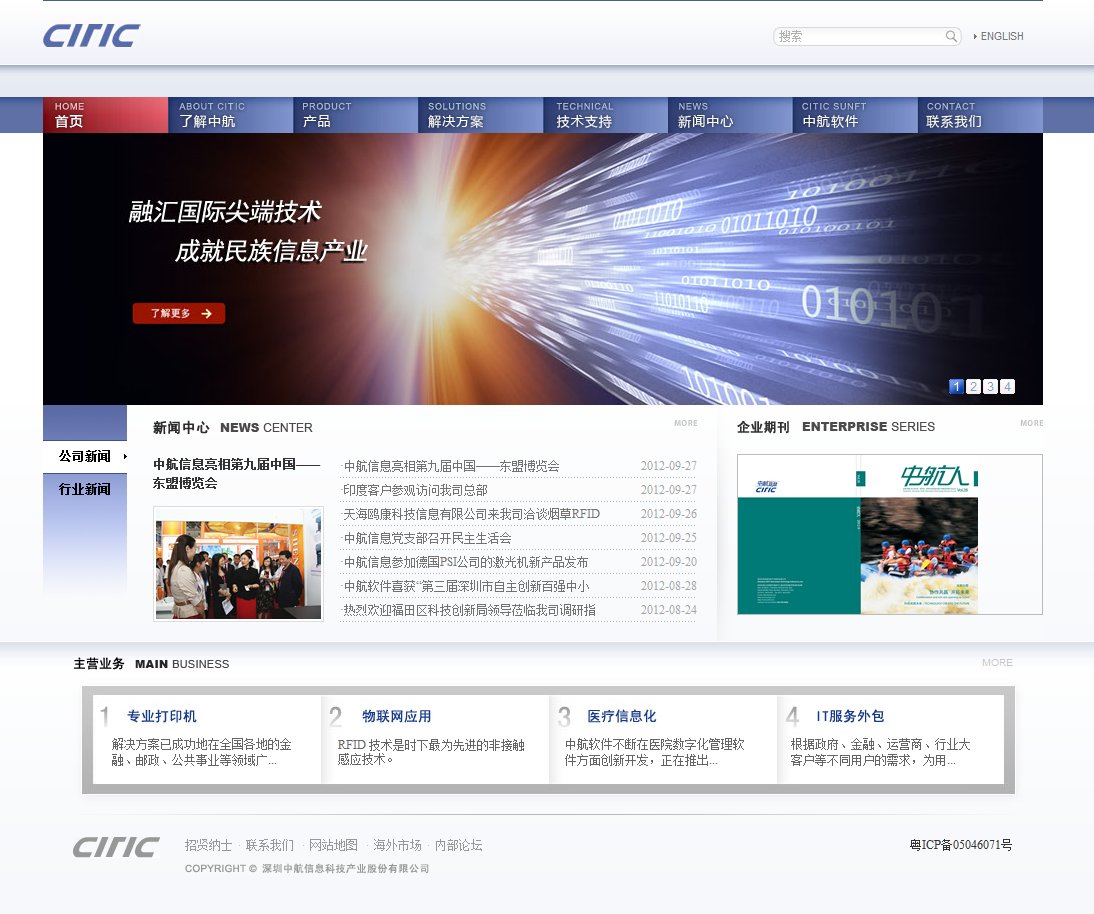This screenshot has width=1094, height=914.
Task: Open the CONTACT 联系我们 menu
Action: 980,115
